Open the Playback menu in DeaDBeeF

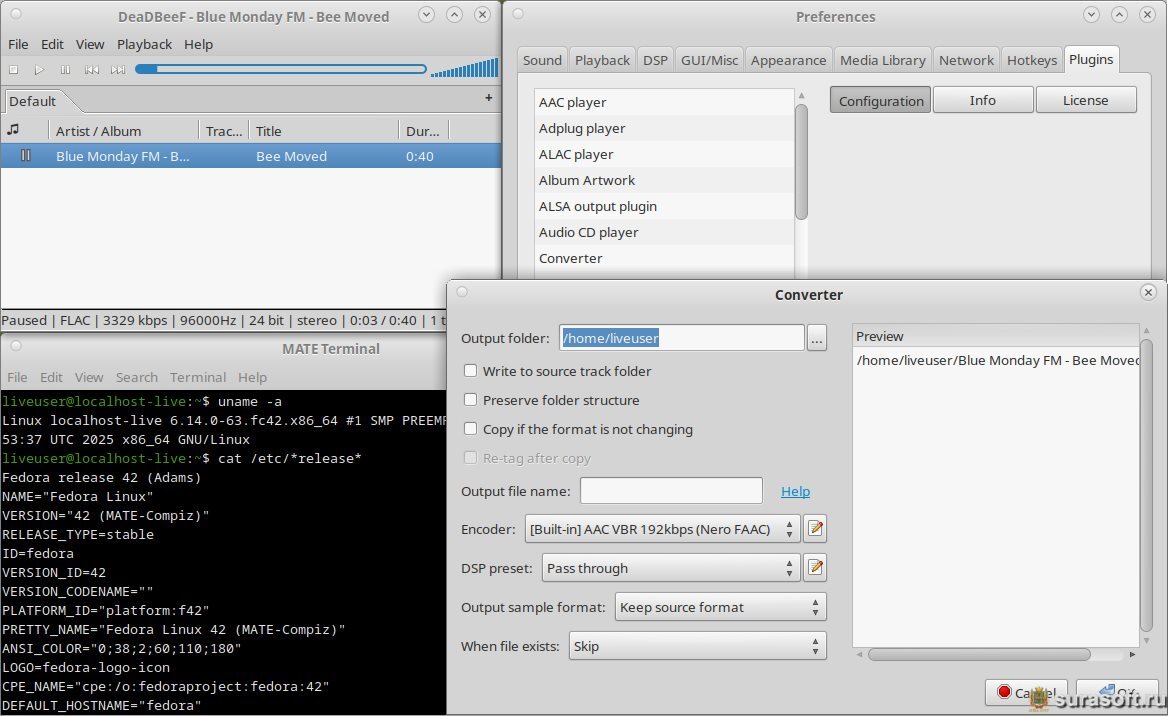(144, 44)
